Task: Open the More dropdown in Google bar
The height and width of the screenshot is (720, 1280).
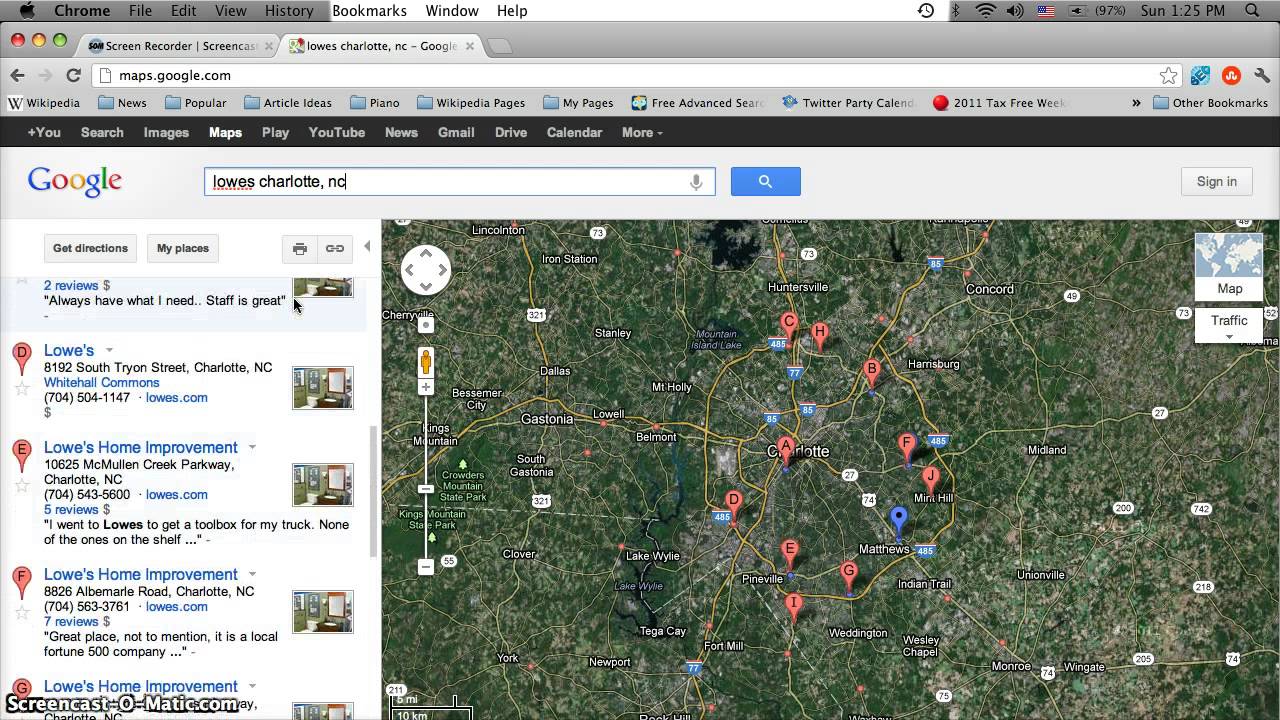Action: pos(642,132)
